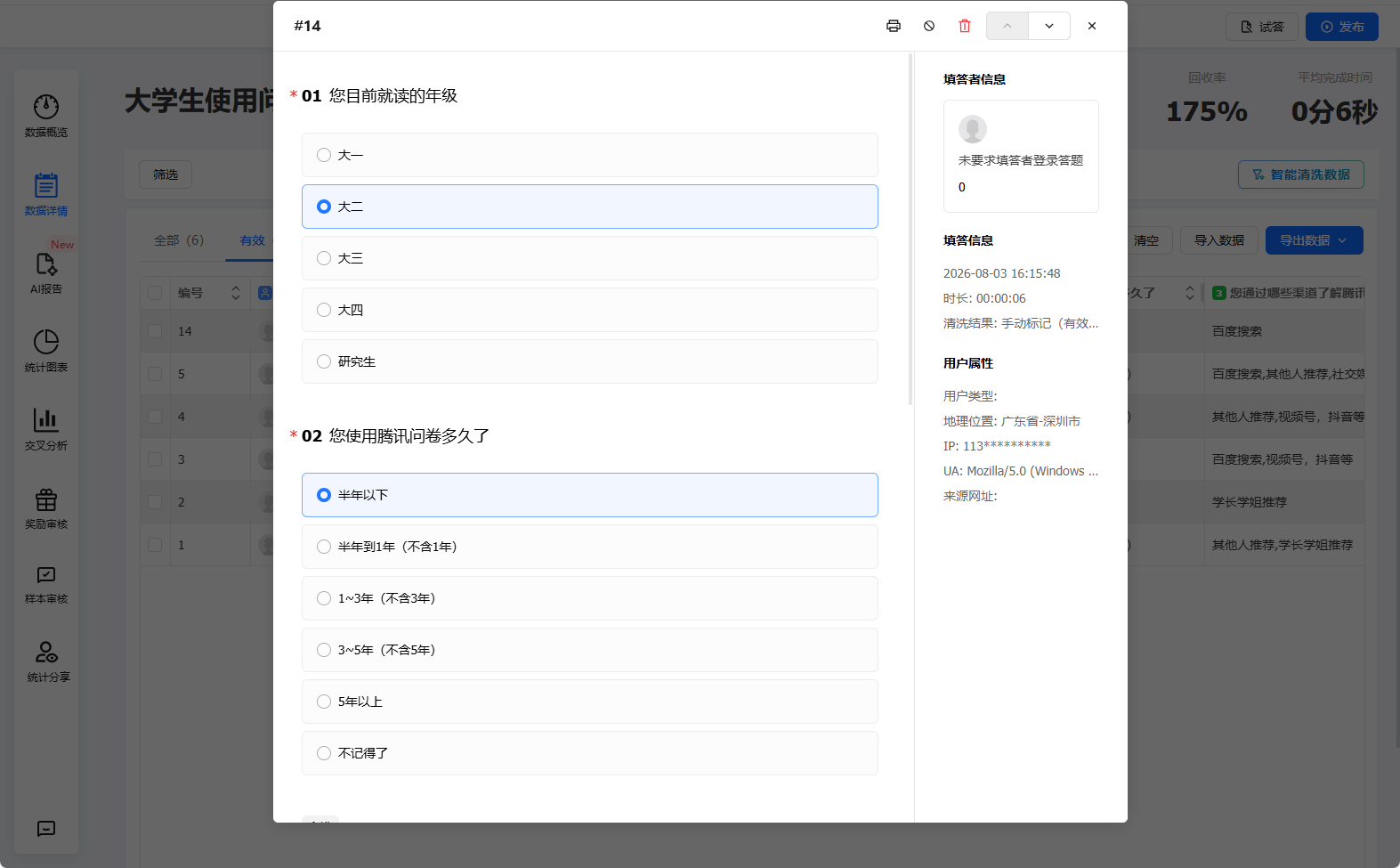
Task: Choose the 1~3年（不含3年）option
Action: pos(590,598)
